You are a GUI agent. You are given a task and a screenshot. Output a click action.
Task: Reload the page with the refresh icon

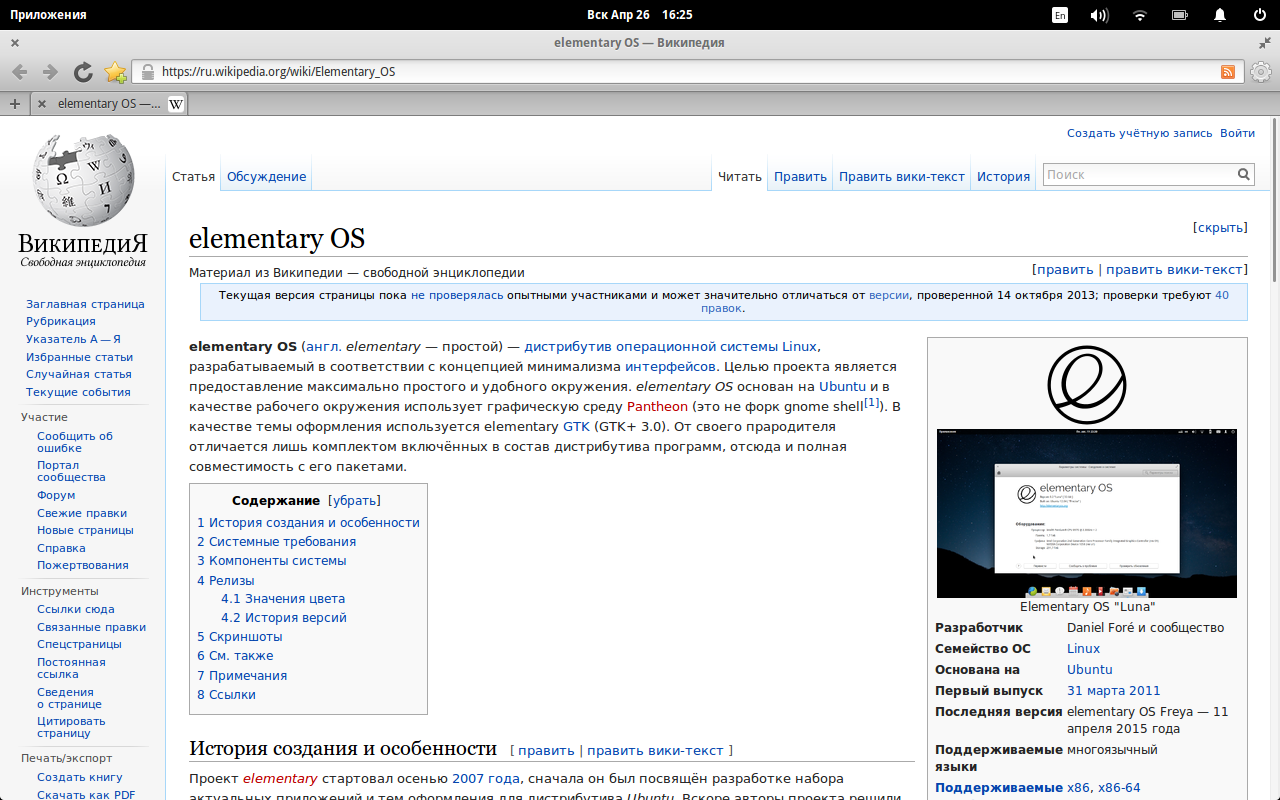coord(83,72)
